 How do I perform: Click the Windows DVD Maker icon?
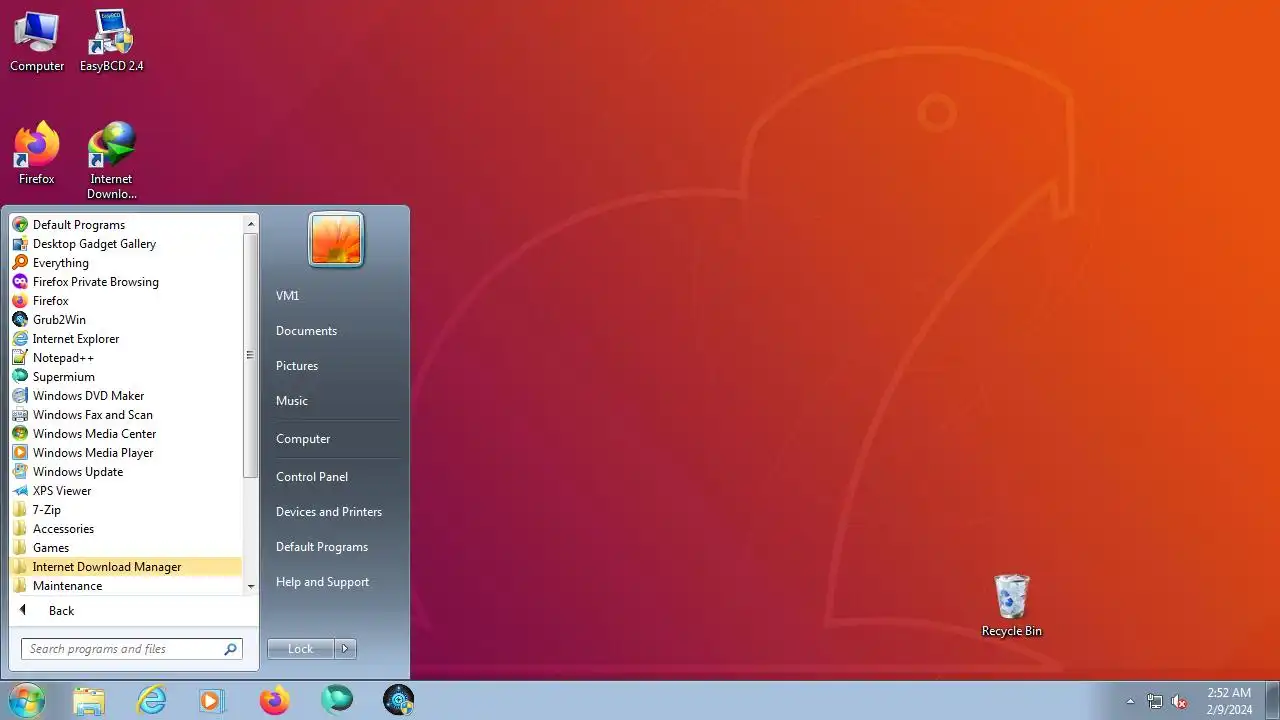(20, 396)
